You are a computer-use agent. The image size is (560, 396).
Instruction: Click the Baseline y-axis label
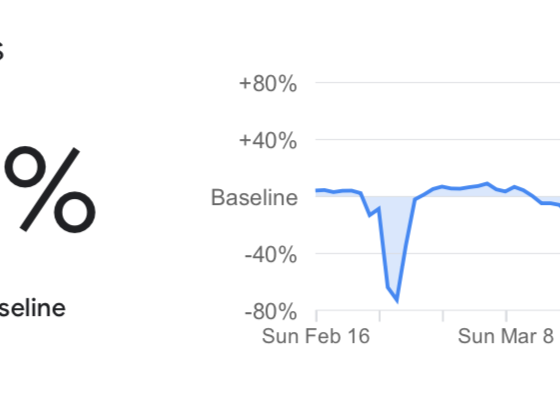[254, 197]
